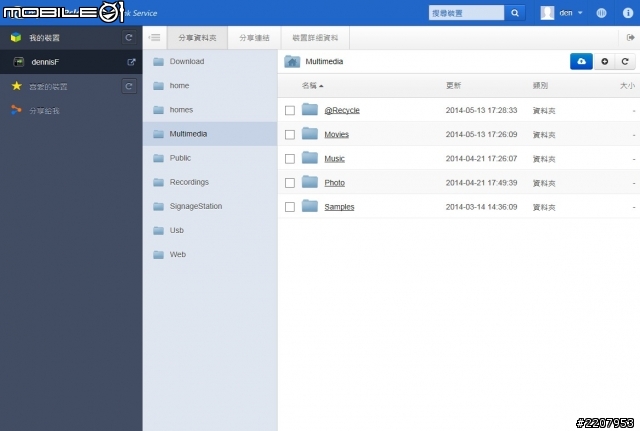Click date 2014-05-13 17:28:33
The height and width of the screenshot is (431, 640).
click(x=481, y=110)
